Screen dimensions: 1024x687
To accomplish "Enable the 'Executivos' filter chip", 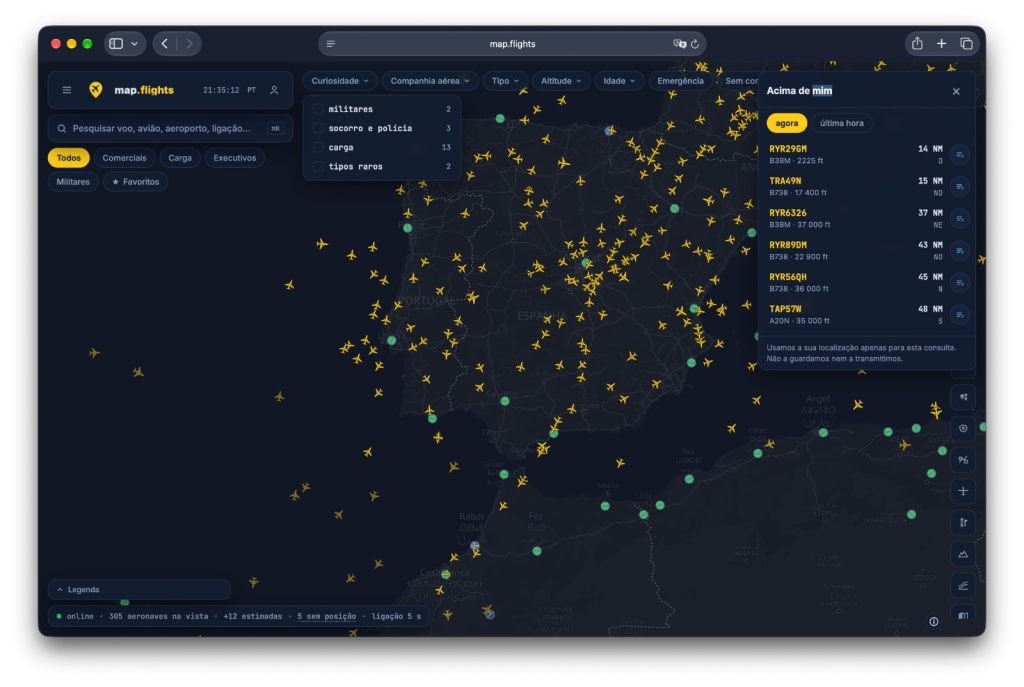I will (x=234, y=158).
